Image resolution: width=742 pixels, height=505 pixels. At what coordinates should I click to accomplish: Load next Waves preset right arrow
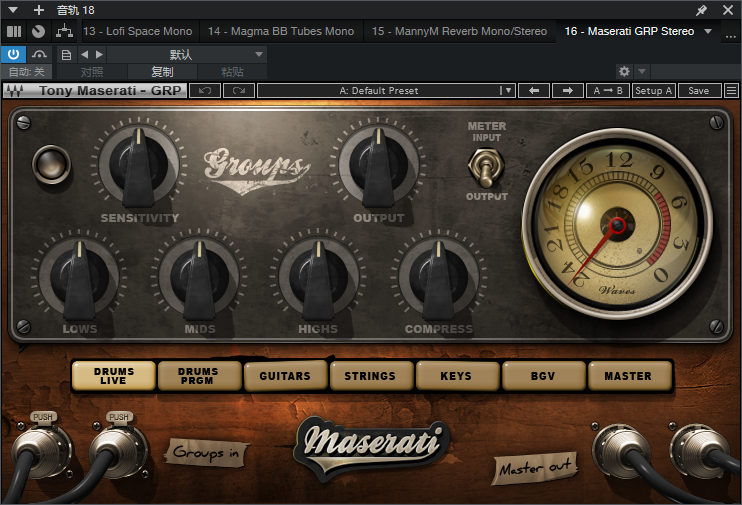tap(567, 90)
